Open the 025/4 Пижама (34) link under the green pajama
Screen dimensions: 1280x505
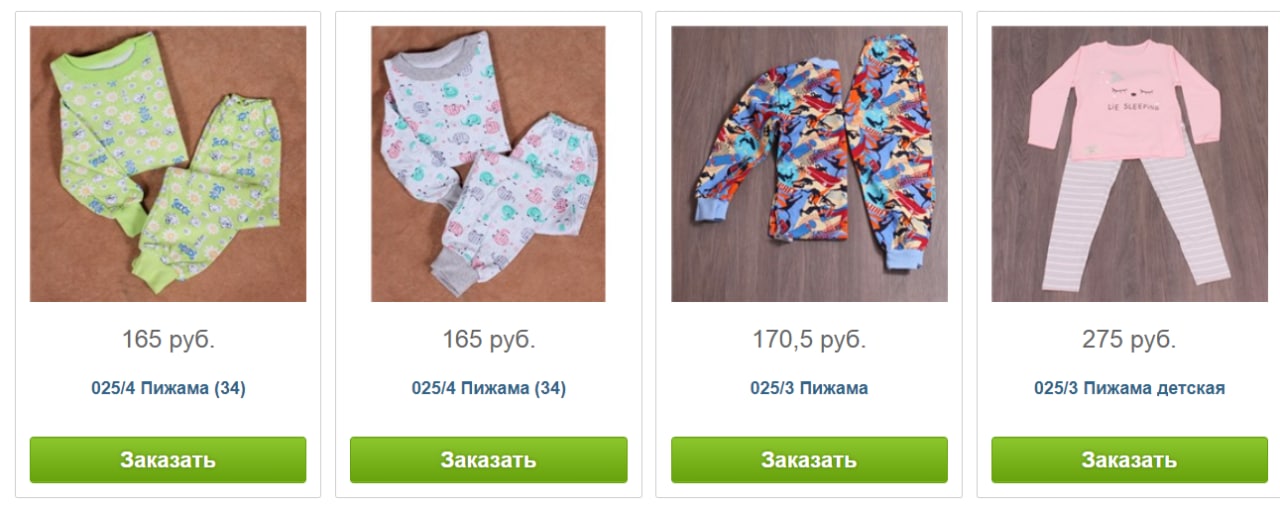point(168,388)
